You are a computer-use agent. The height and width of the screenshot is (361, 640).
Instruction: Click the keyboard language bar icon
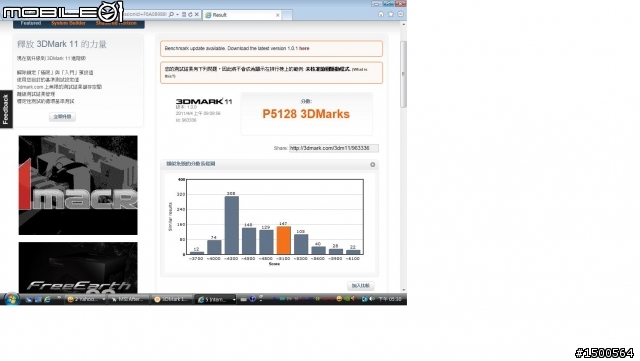(244, 299)
